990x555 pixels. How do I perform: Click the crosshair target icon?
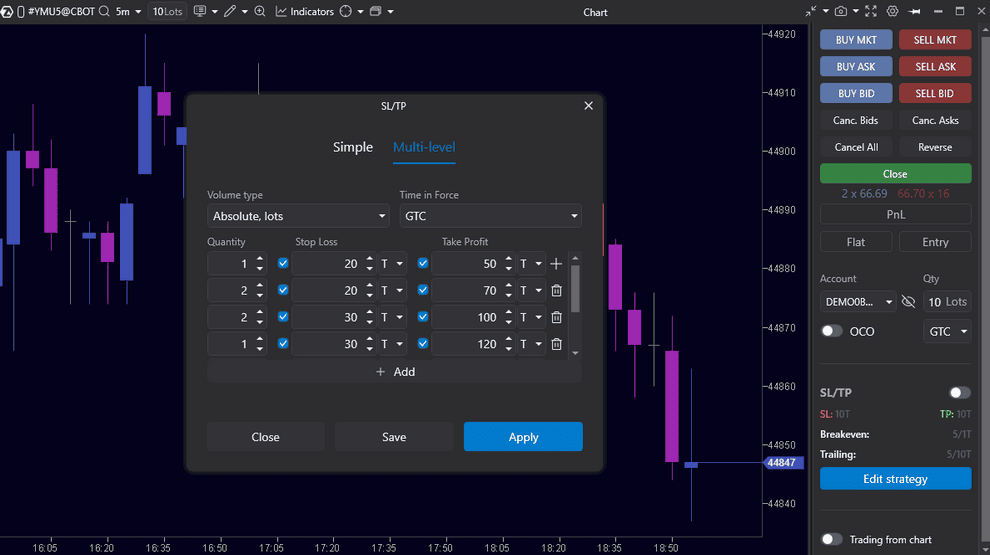point(345,11)
